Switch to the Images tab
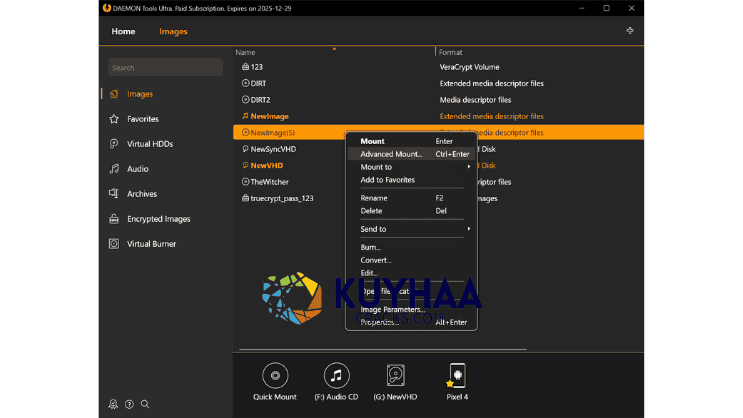Image resolution: width=743 pixels, height=418 pixels. click(173, 31)
